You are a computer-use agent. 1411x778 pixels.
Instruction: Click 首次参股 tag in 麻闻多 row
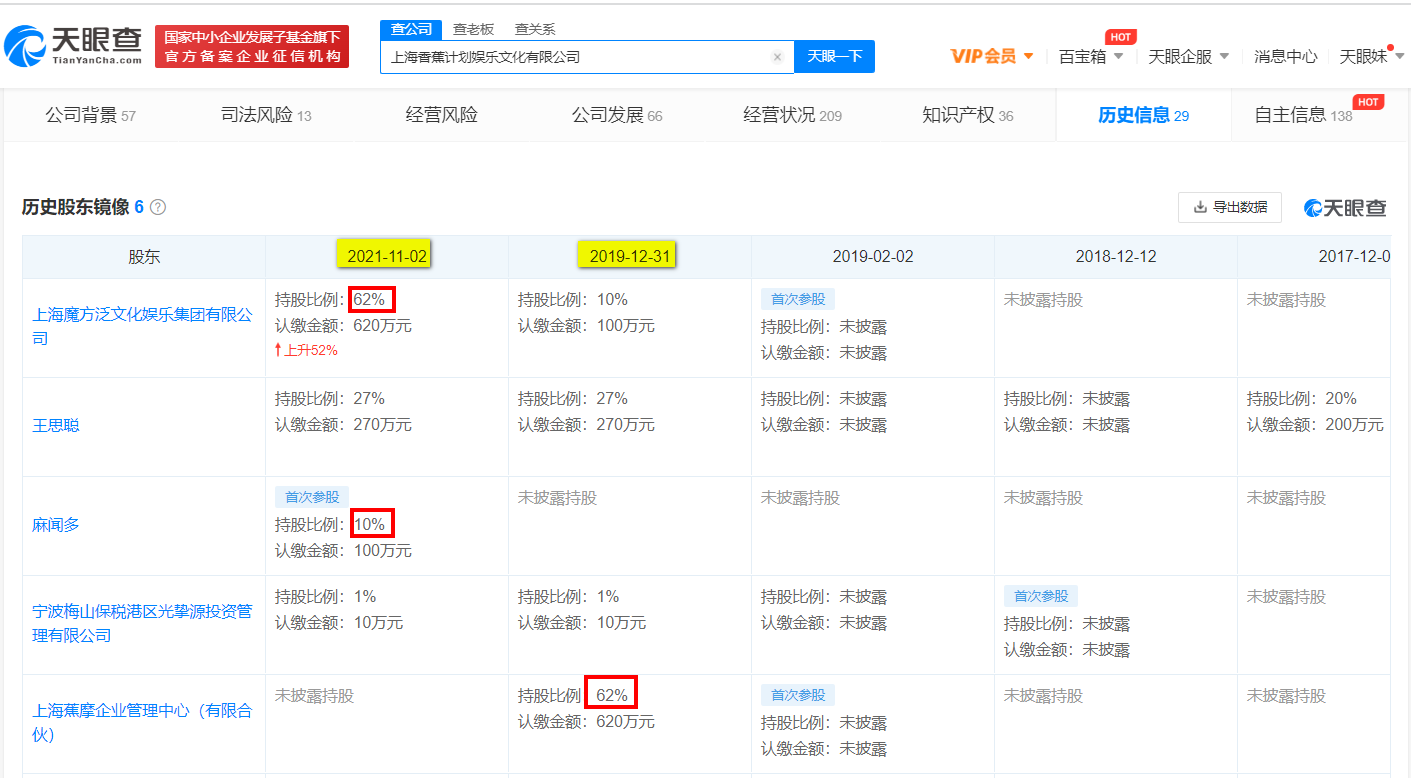pyautogui.click(x=312, y=497)
